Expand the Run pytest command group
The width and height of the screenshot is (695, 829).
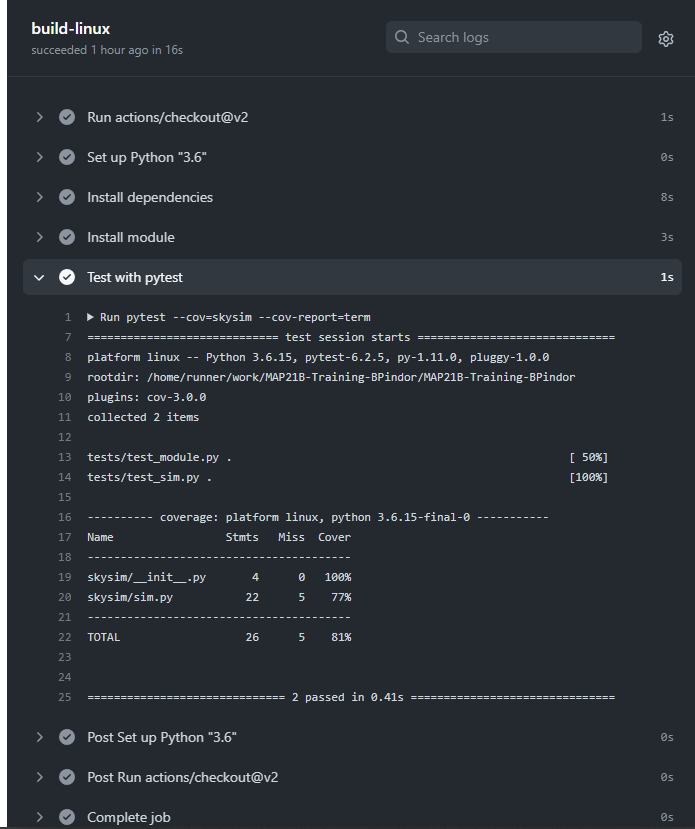click(x=91, y=317)
